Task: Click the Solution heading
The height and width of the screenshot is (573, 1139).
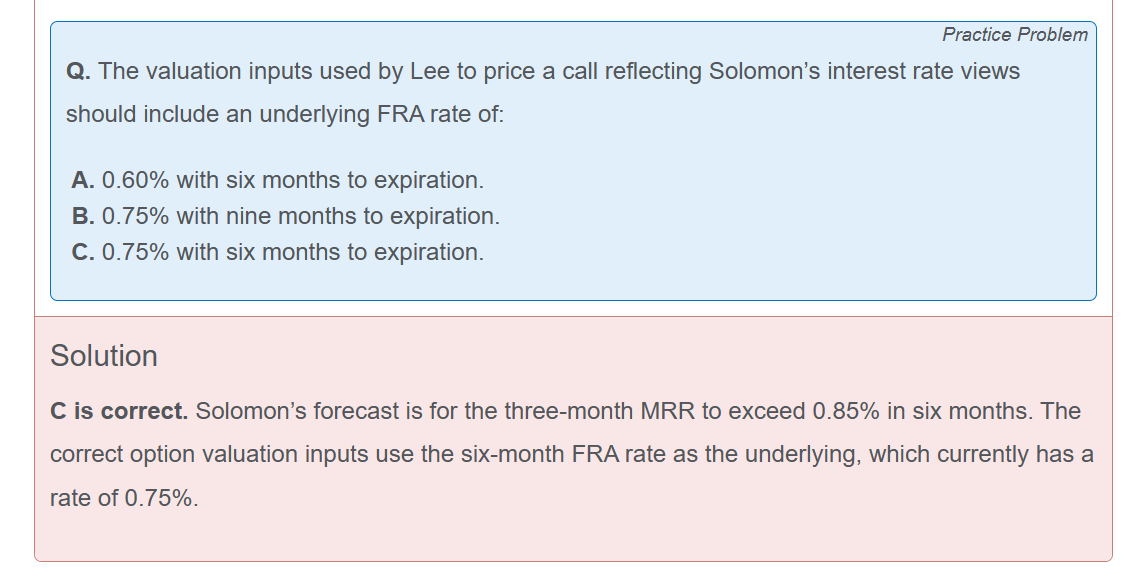Action: [x=104, y=356]
